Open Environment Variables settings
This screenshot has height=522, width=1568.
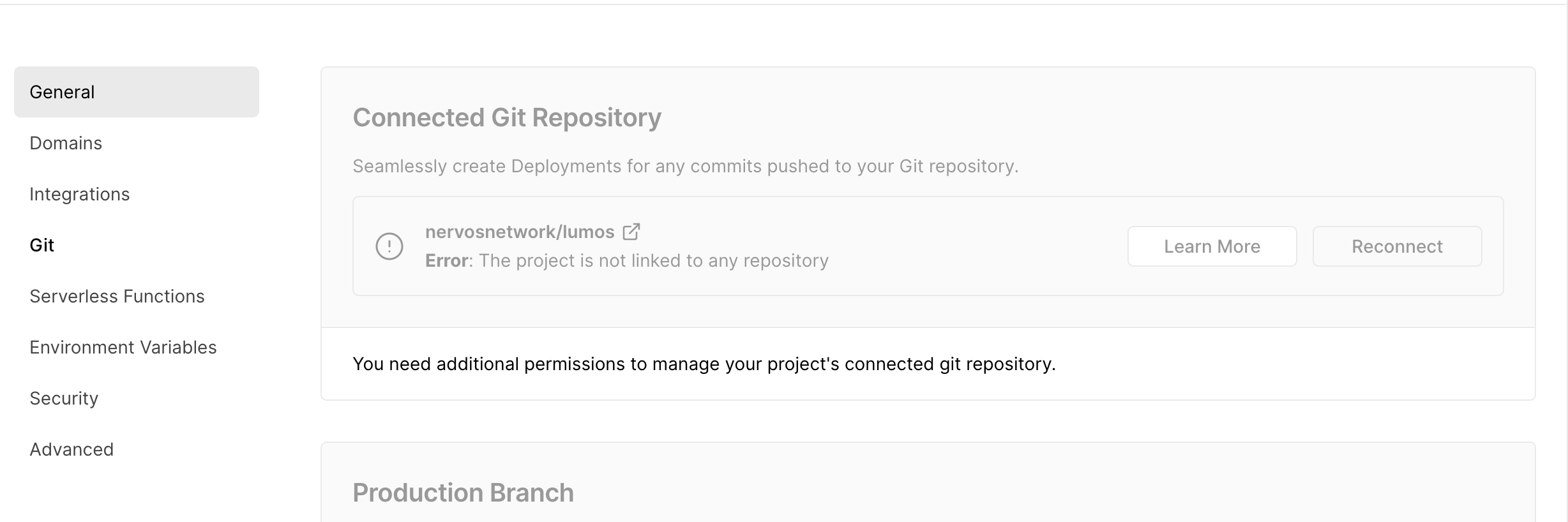click(x=123, y=347)
